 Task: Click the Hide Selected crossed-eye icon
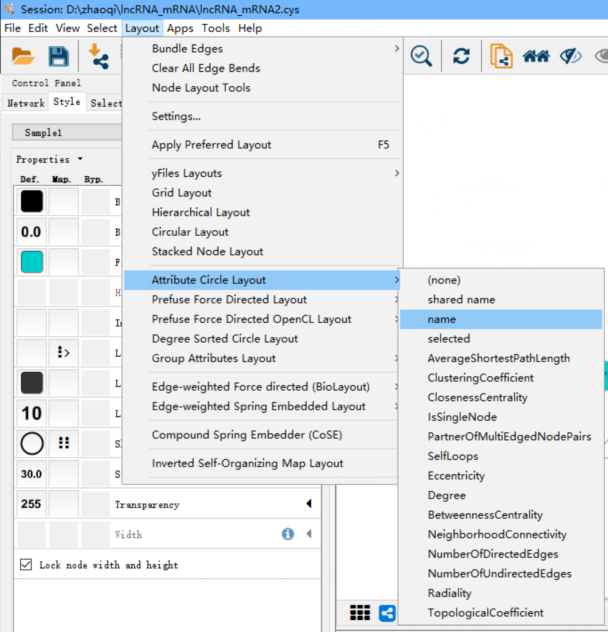pyautogui.click(x=571, y=57)
